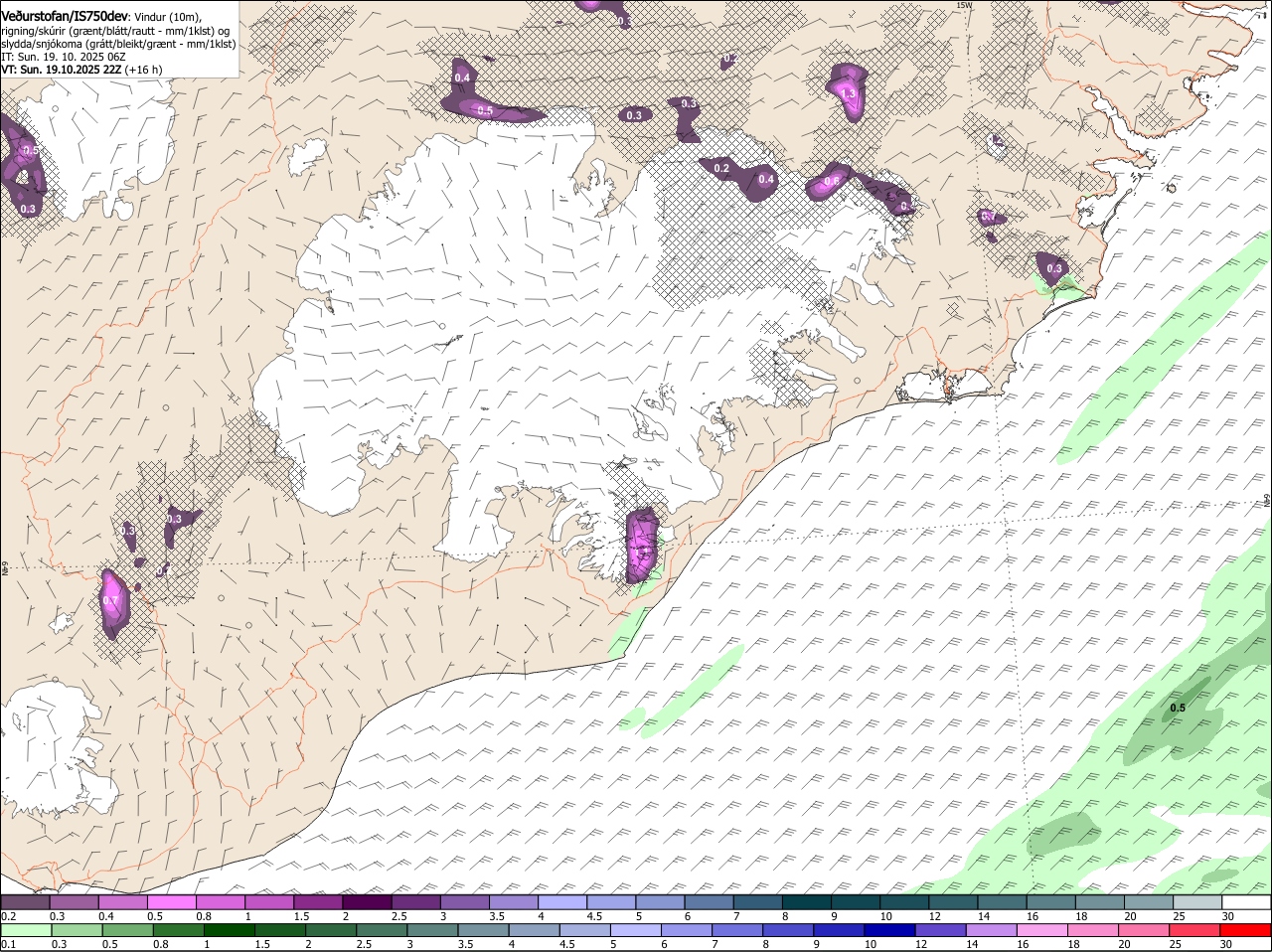Select rain-scale swatch between 0.3 and 0.5
This screenshot has width=1272, height=952.
coord(76,930)
